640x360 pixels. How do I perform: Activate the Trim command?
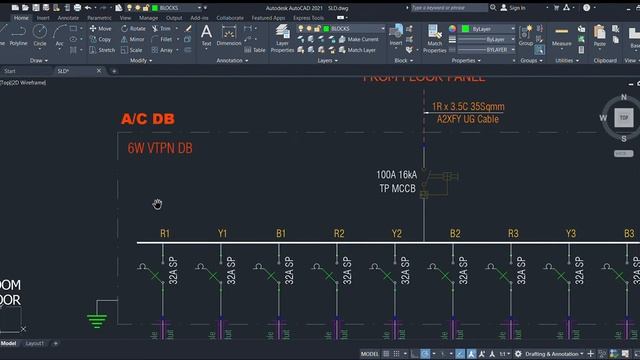(161, 29)
